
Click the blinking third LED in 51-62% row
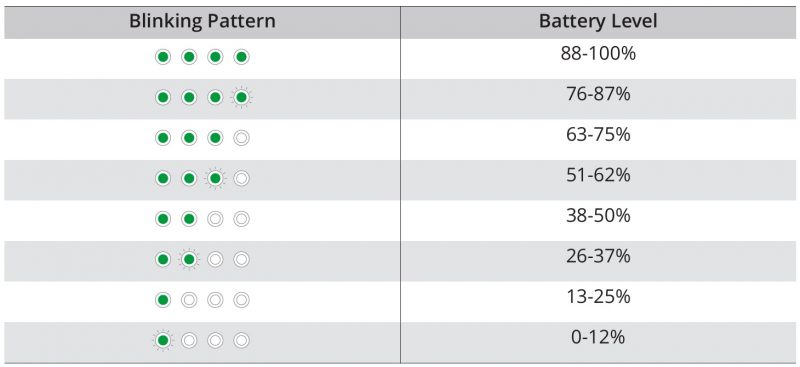(x=215, y=179)
